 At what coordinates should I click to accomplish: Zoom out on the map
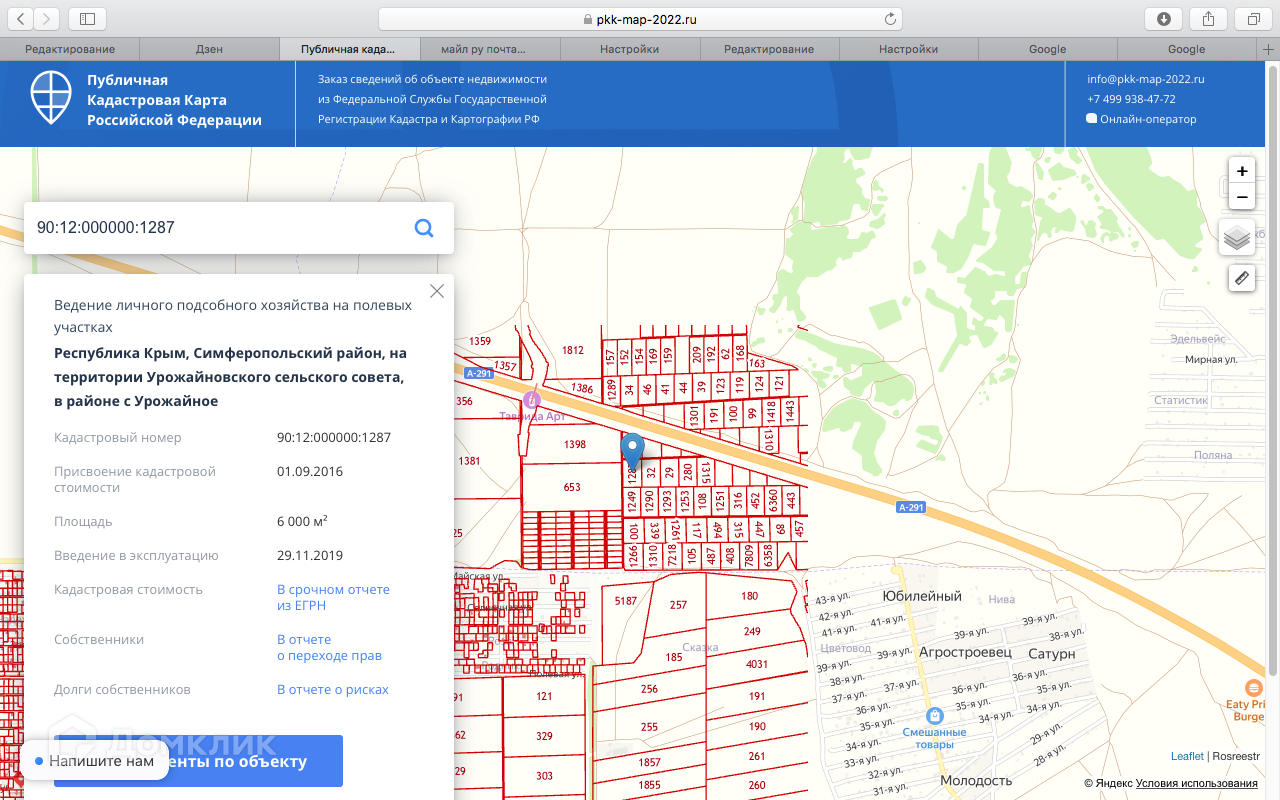point(1241,197)
